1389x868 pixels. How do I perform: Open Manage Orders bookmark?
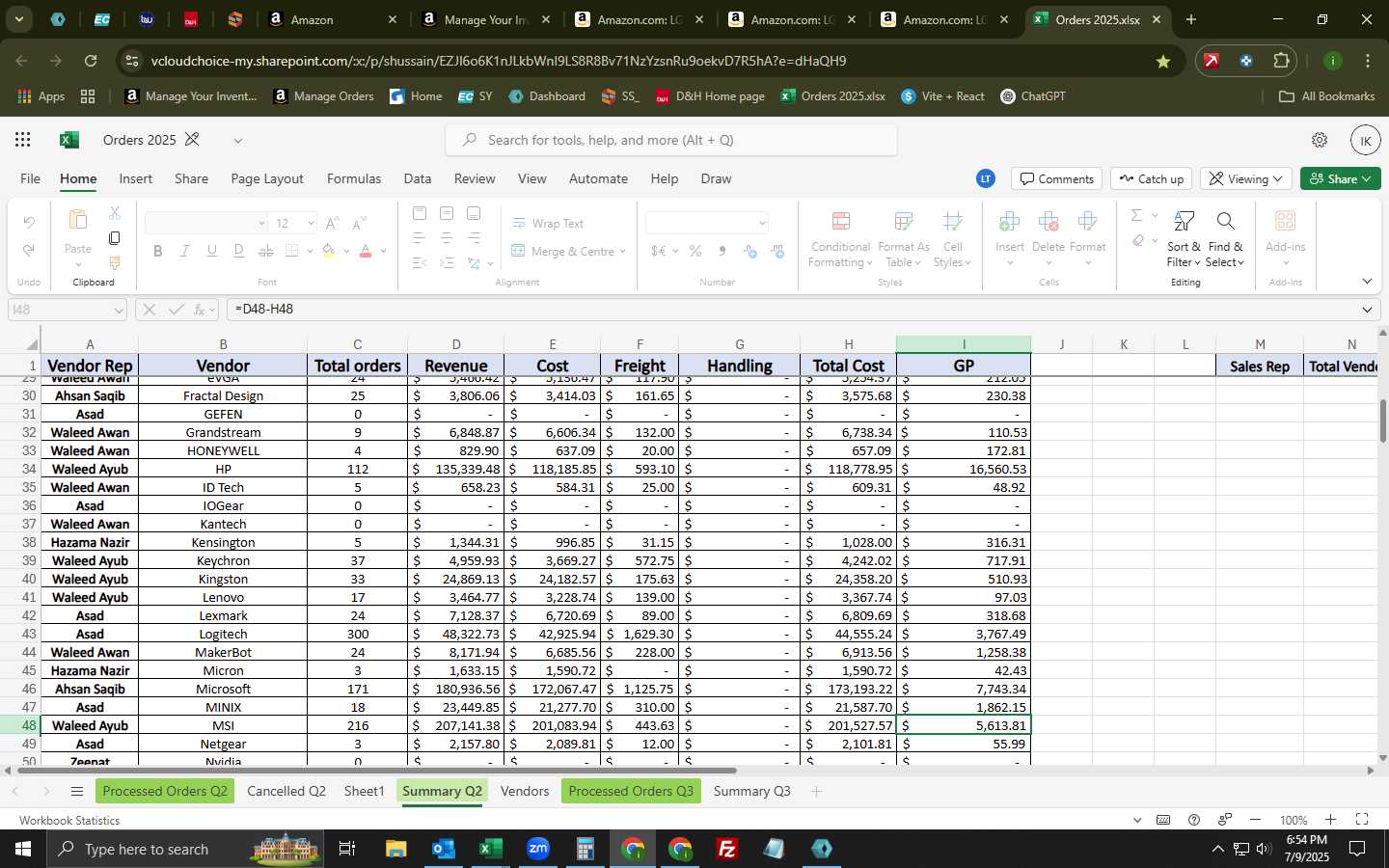pyautogui.click(x=323, y=96)
